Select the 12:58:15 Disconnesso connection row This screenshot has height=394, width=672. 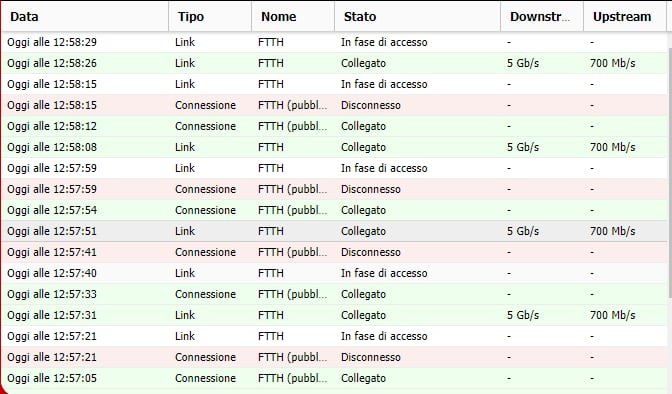click(x=334, y=105)
